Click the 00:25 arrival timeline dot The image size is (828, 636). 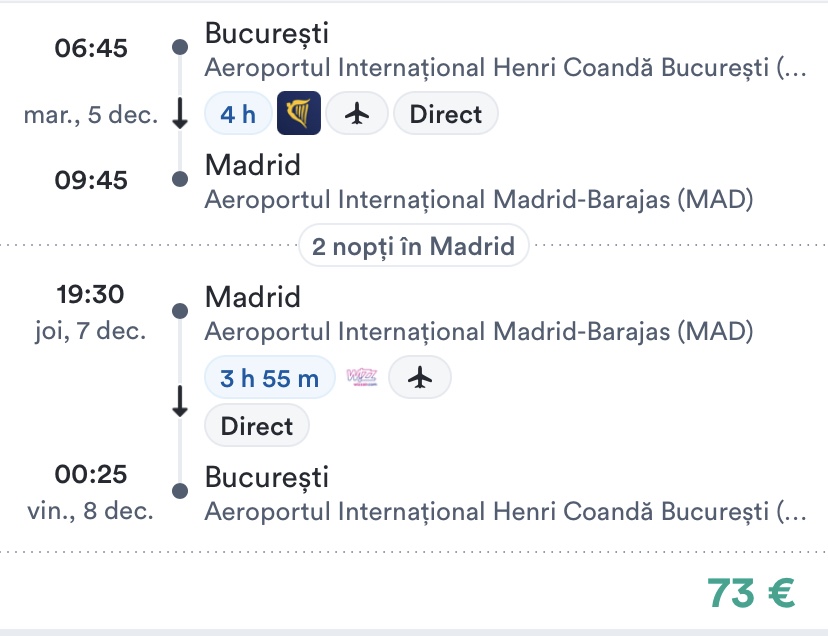click(x=180, y=491)
